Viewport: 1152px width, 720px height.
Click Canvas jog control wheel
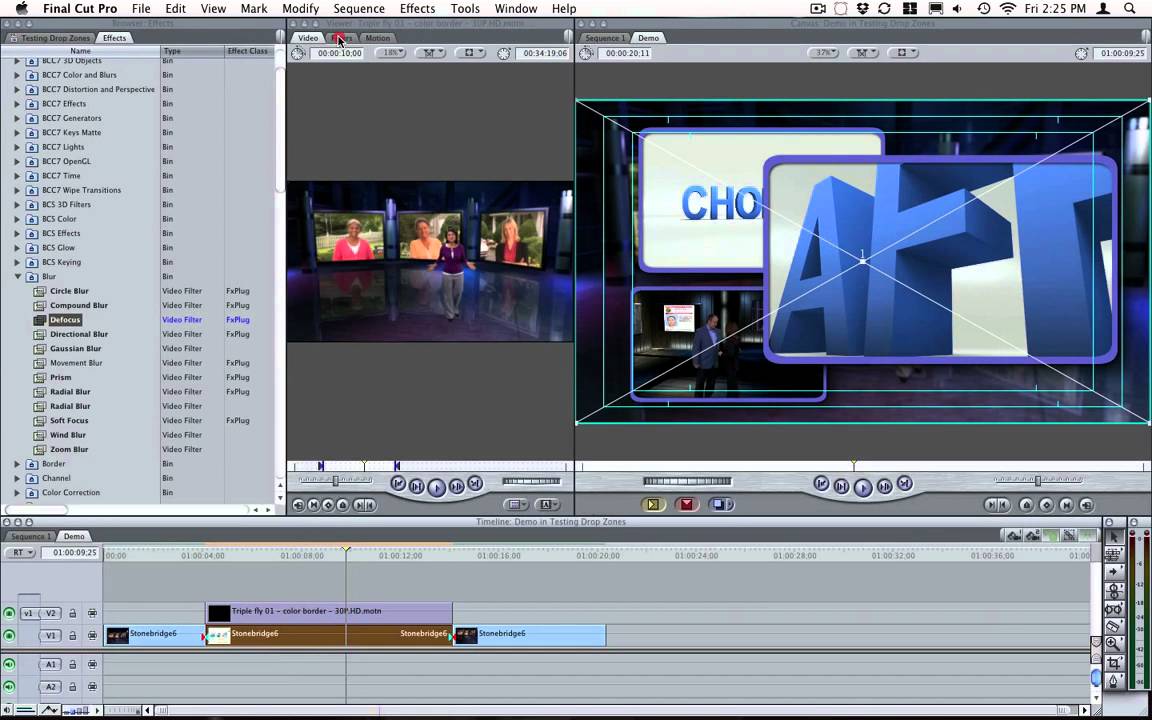click(x=687, y=481)
